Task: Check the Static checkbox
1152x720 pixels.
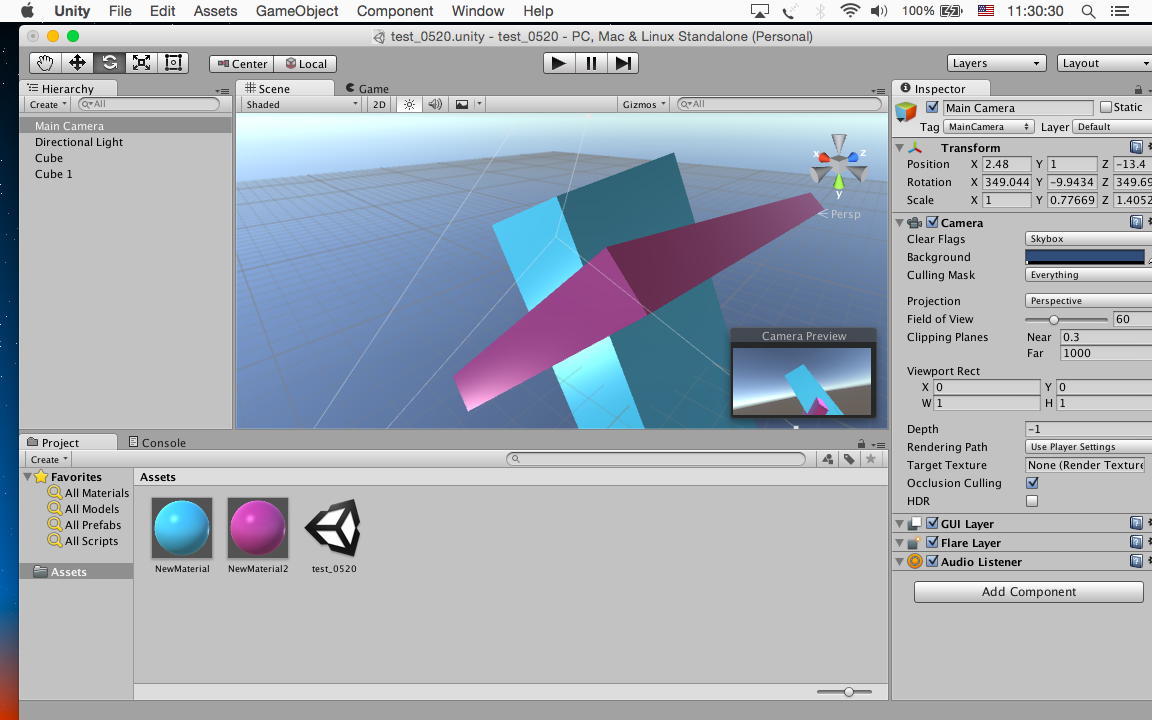Action: point(1105,107)
